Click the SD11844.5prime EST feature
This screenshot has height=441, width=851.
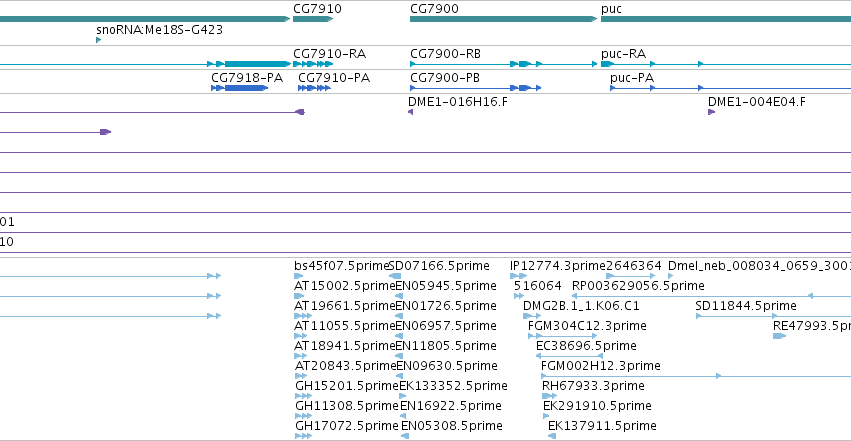coord(773,316)
